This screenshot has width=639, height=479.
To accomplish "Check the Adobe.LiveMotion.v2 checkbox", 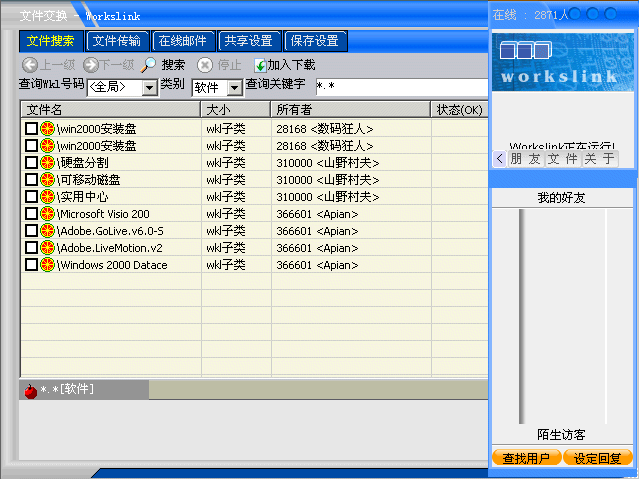I will click(x=31, y=247).
